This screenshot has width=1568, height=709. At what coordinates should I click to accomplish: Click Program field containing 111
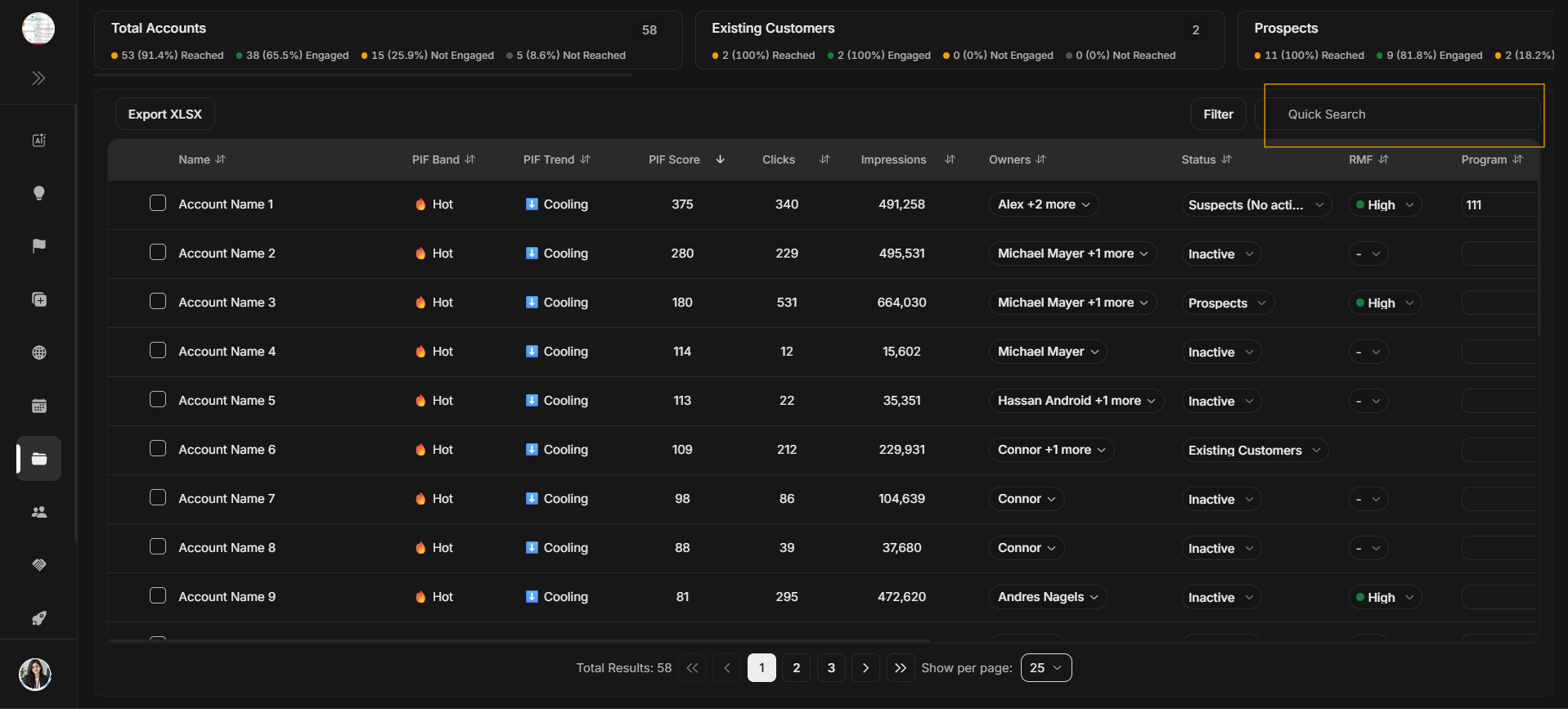1499,204
